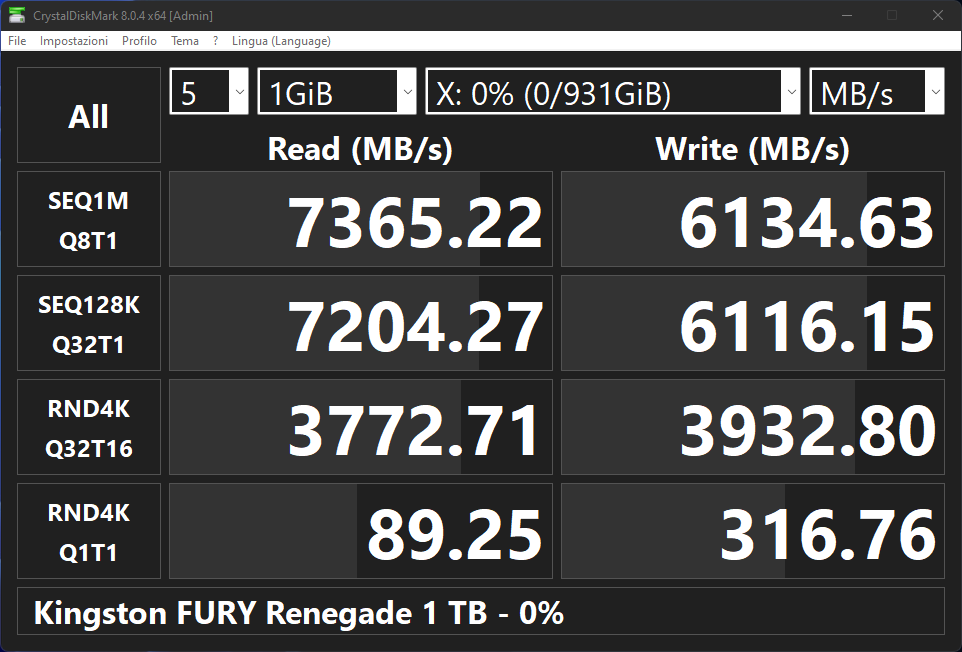Start the SEQ1M Q8T1 test
Image resolution: width=962 pixels, height=652 pixels.
(89, 219)
